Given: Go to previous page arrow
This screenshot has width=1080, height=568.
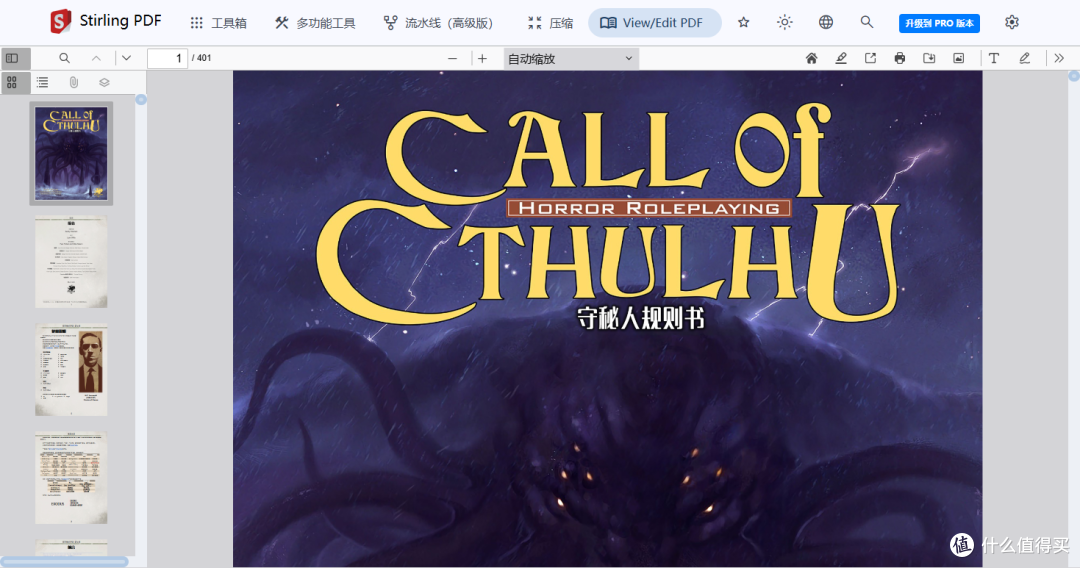Looking at the screenshot, I should (x=96, y=58).
